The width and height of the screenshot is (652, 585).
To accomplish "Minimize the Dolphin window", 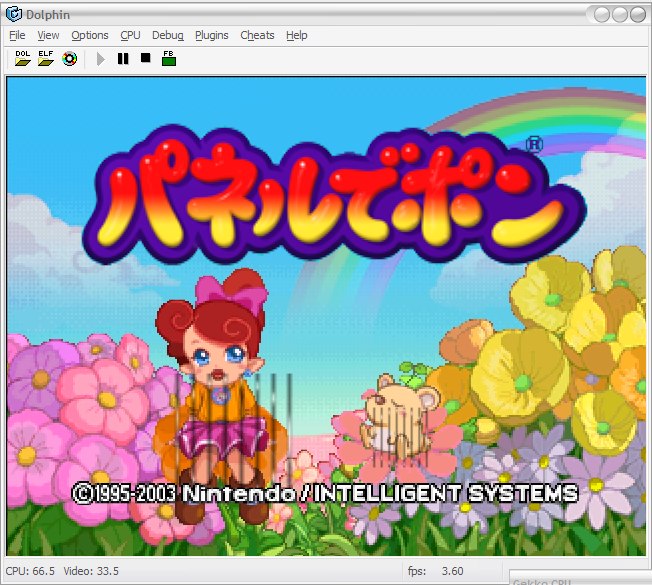I will pyautogui.click(x=602, y=15).
